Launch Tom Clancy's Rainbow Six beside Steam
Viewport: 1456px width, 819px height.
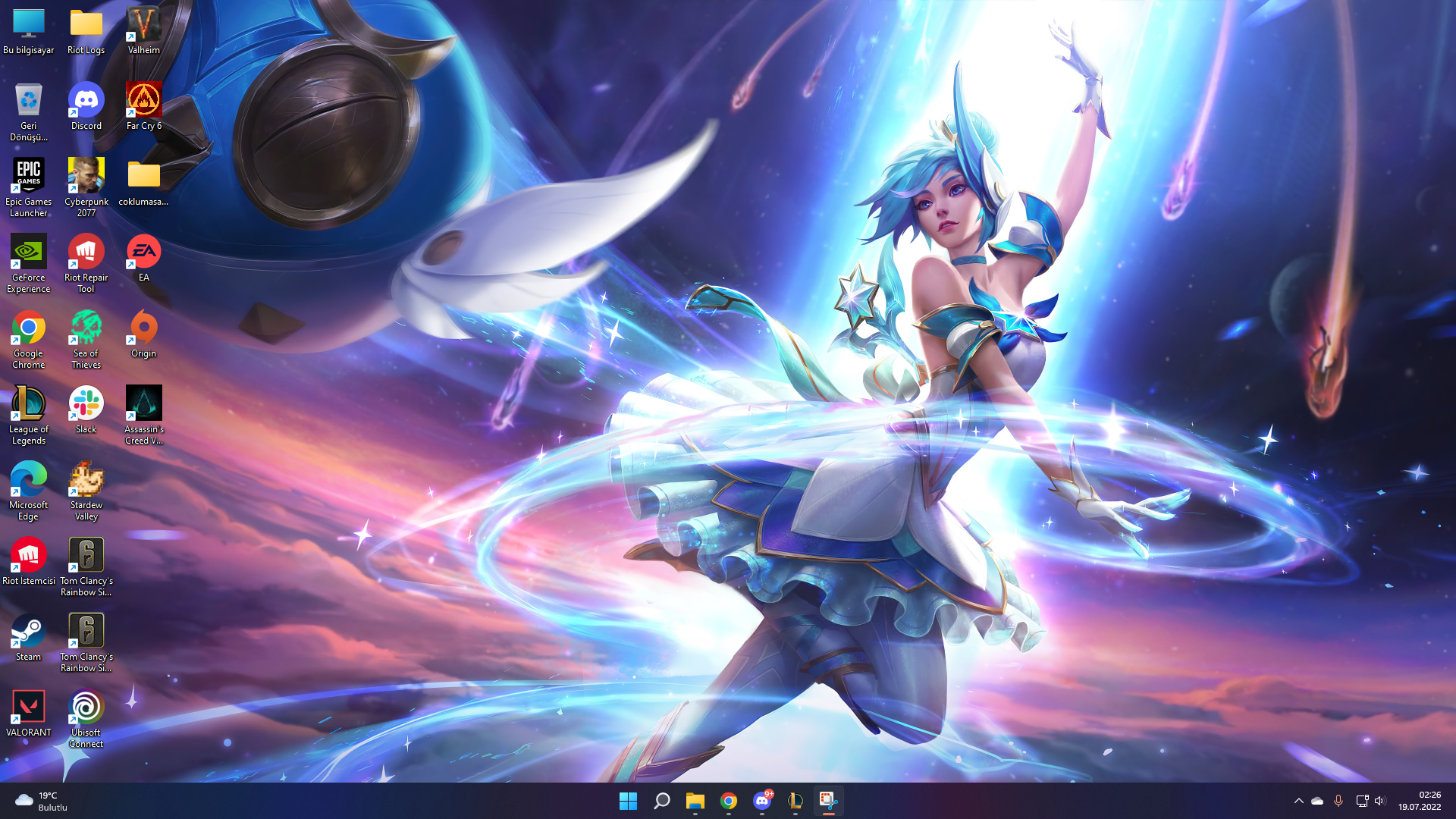coord(86,643)
